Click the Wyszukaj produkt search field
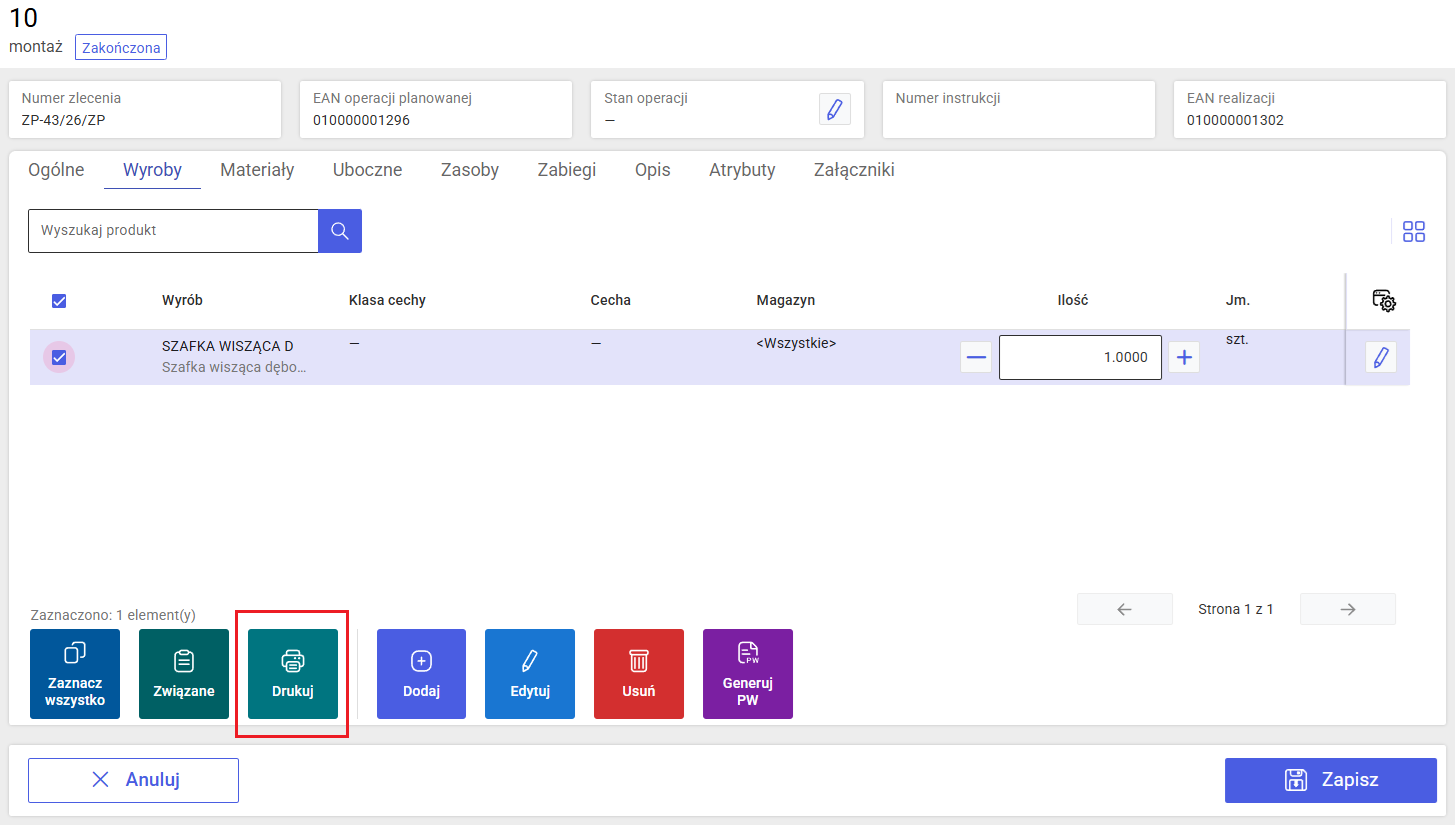Viewport: 1455px width, 825px height. tap(173, 231)
